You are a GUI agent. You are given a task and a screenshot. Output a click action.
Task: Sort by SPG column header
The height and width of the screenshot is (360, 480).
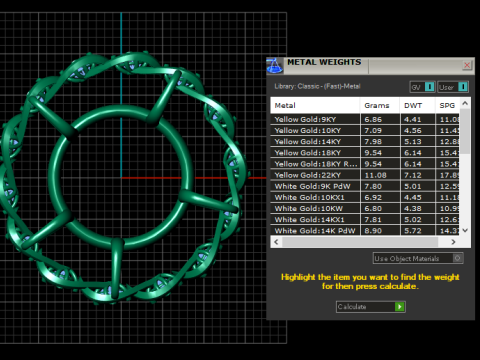[447, 105]
